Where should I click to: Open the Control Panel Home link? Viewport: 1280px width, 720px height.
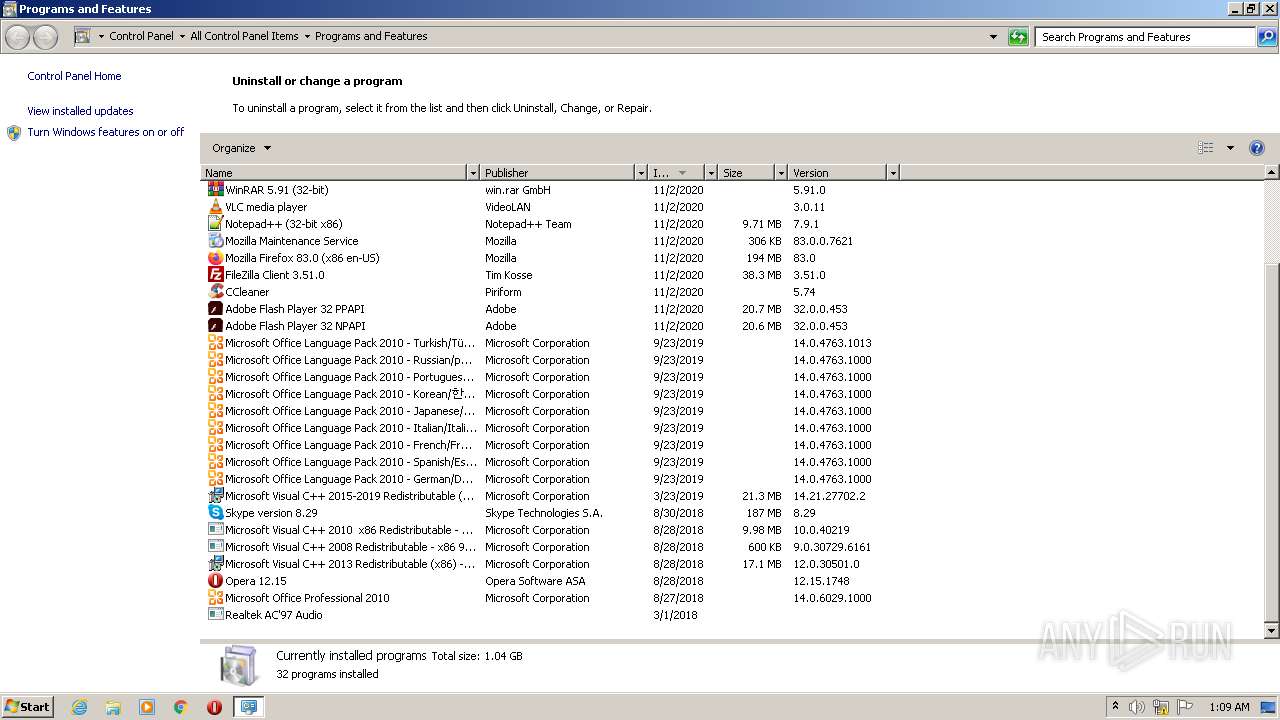[x=74, y=76]
